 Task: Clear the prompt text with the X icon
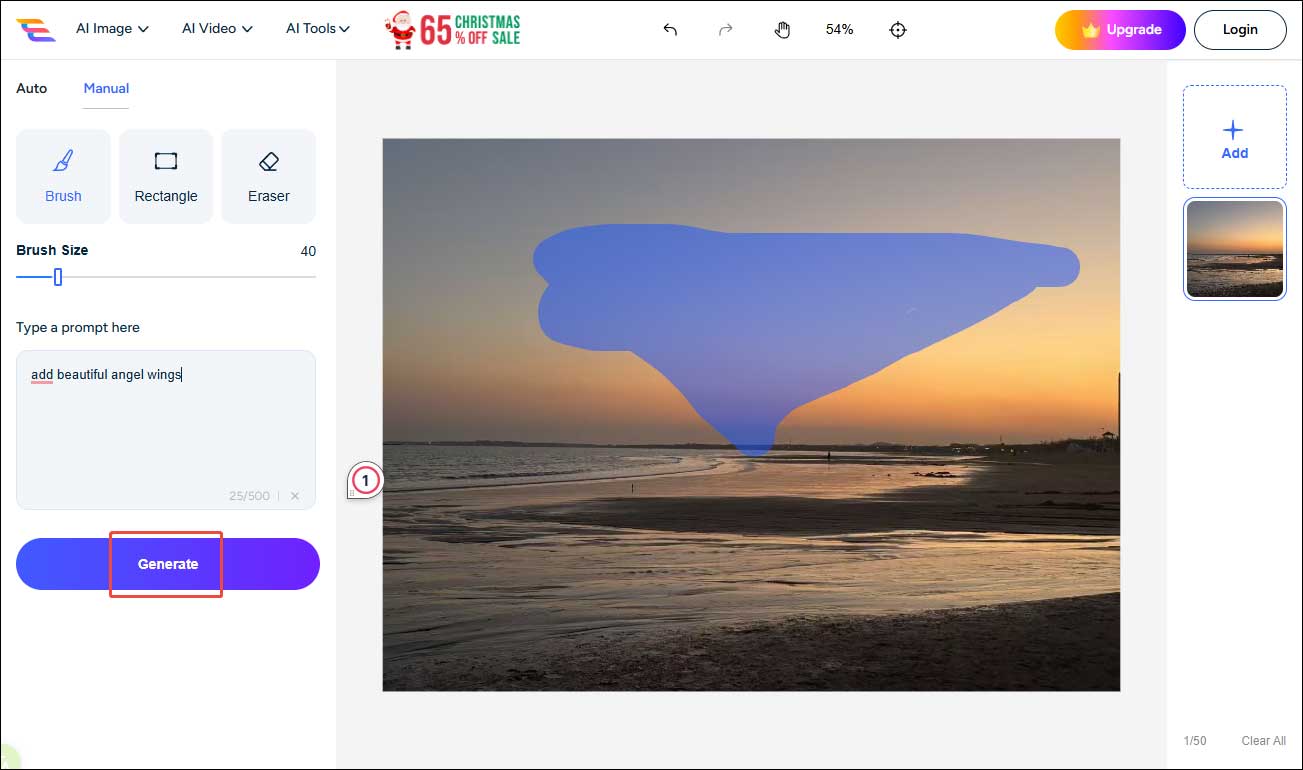tap(295, 495)
